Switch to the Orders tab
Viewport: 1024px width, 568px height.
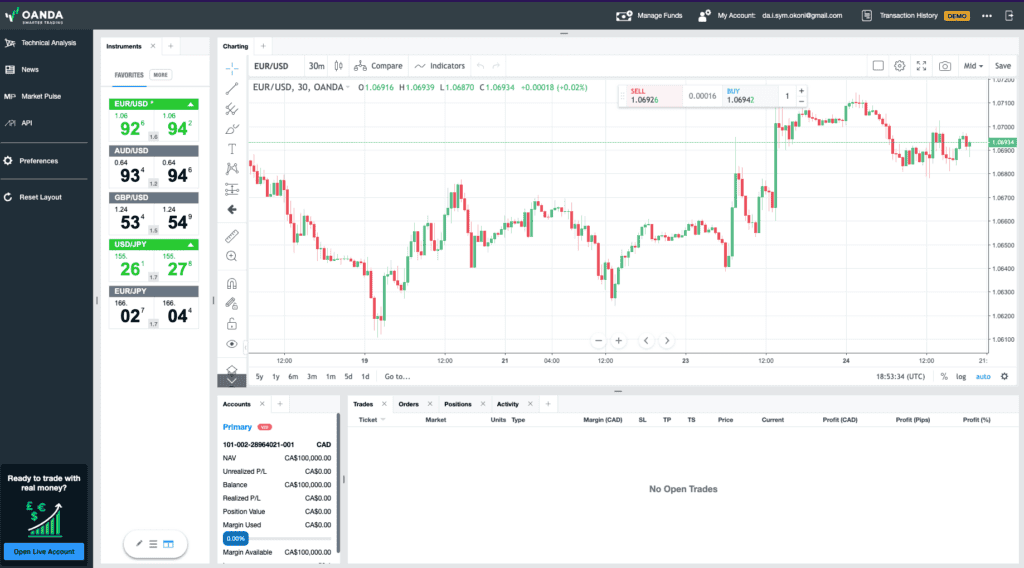click(409, 404)
